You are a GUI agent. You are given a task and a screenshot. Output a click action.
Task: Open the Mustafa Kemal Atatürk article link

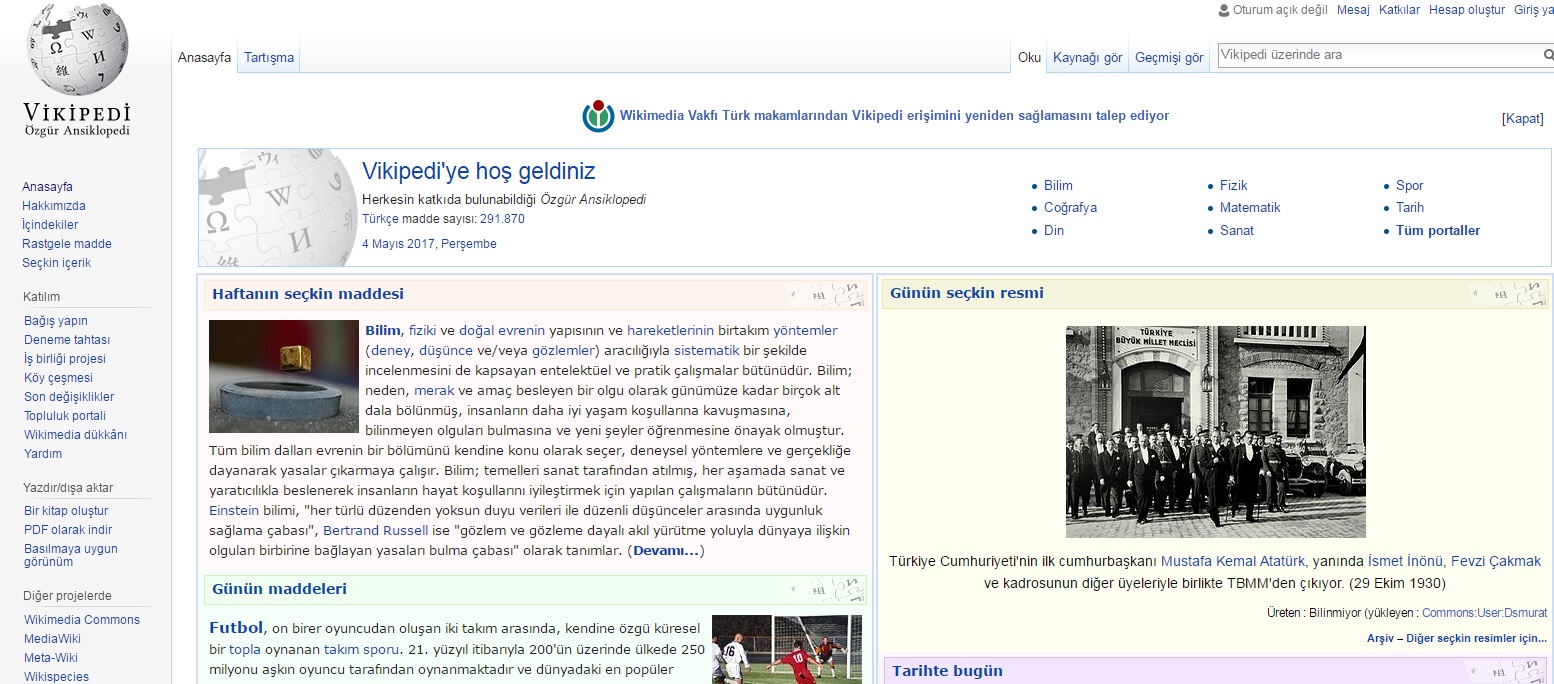click(1231, 561)
